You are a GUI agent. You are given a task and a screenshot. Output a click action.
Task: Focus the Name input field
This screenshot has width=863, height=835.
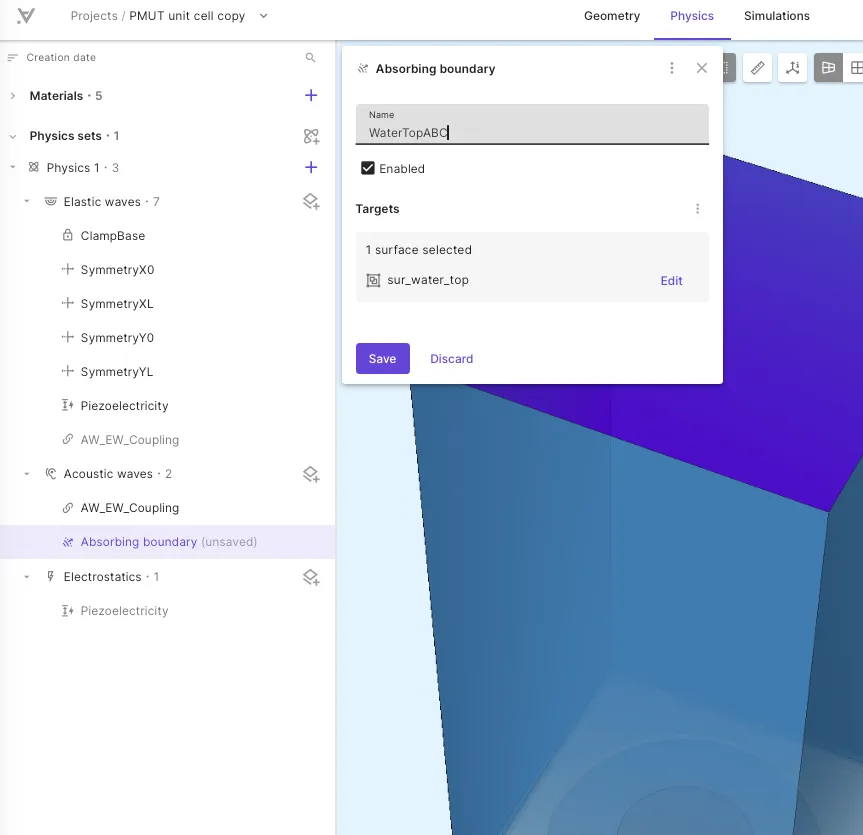[x=532, y=124]
